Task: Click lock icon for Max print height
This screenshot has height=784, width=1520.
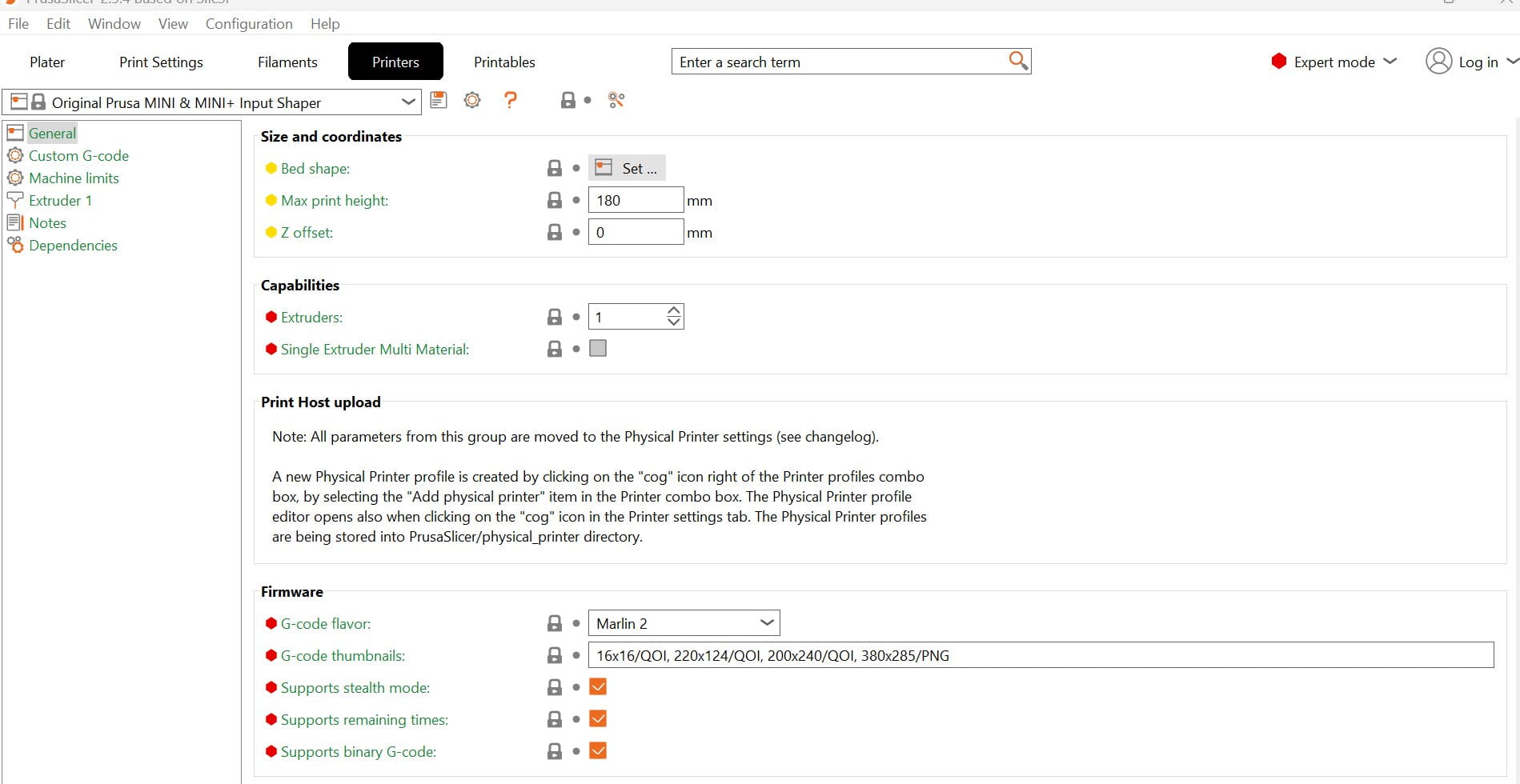Action: (554, 200)
